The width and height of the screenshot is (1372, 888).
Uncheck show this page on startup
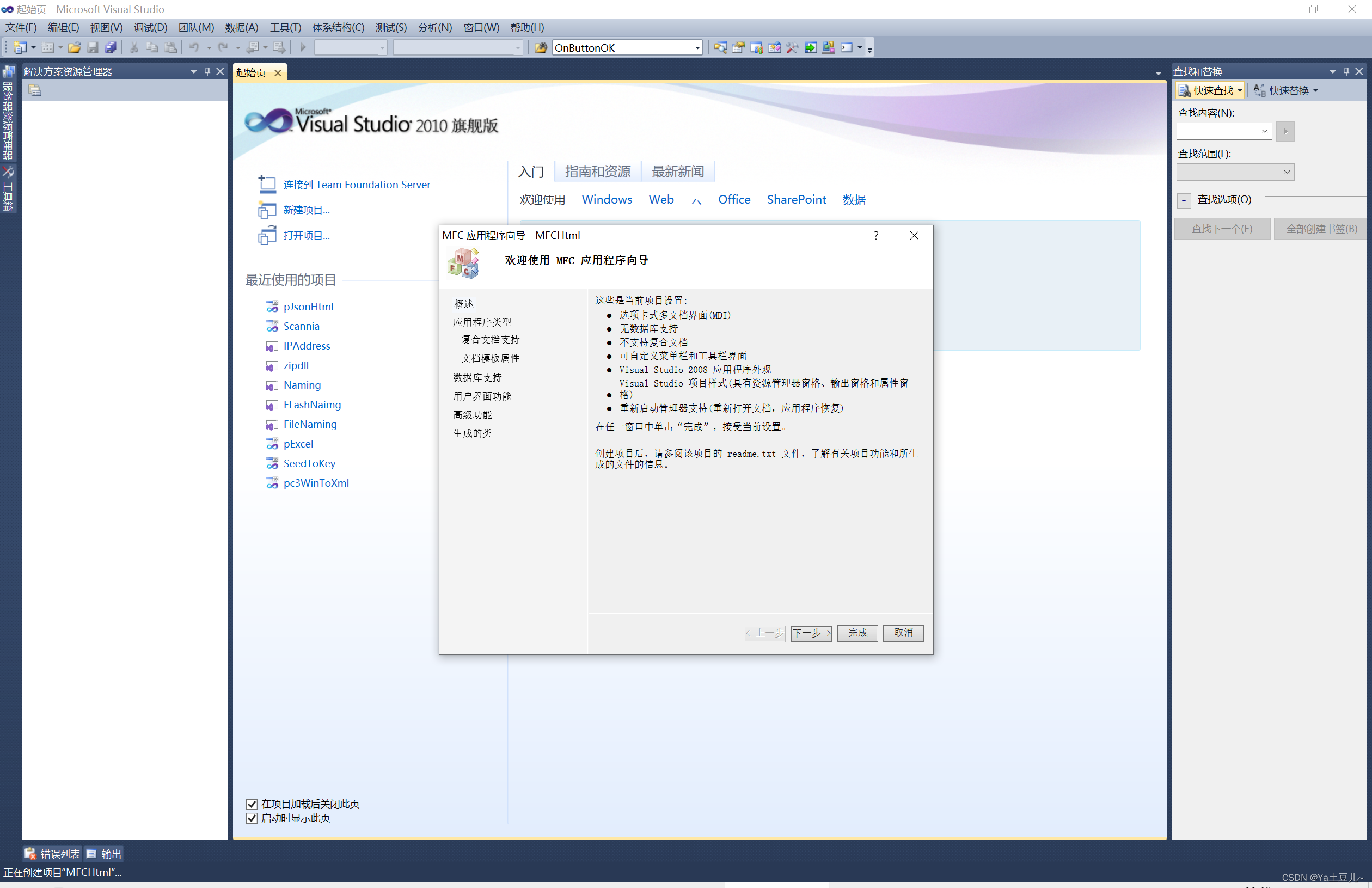[252, 818]
